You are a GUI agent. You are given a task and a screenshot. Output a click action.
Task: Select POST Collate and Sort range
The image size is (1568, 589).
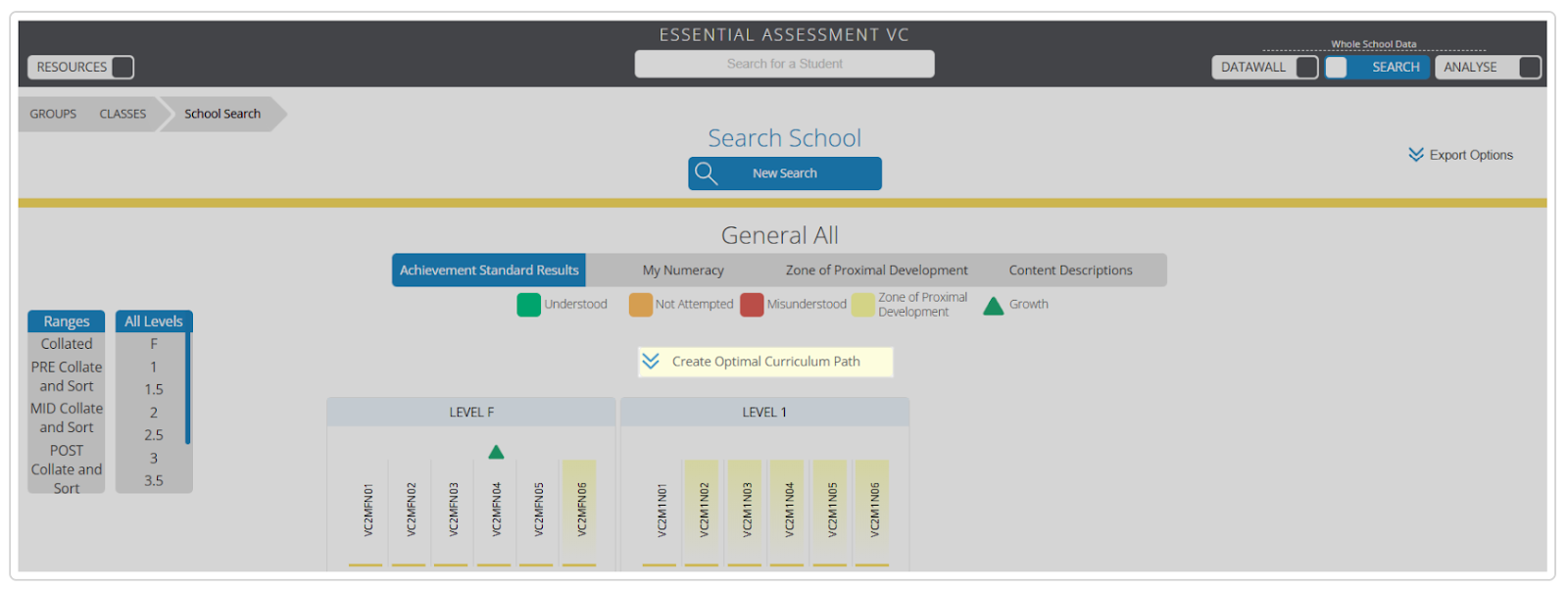click(x=67, y=469)
